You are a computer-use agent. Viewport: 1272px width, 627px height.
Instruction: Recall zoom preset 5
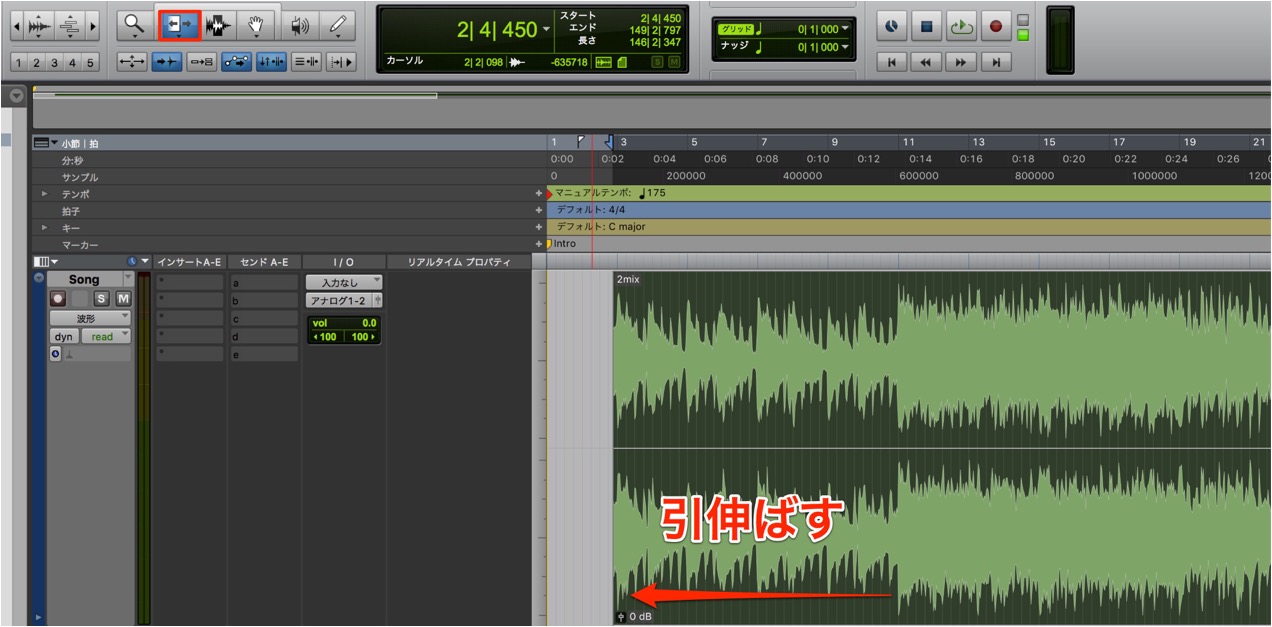[90, 62]
